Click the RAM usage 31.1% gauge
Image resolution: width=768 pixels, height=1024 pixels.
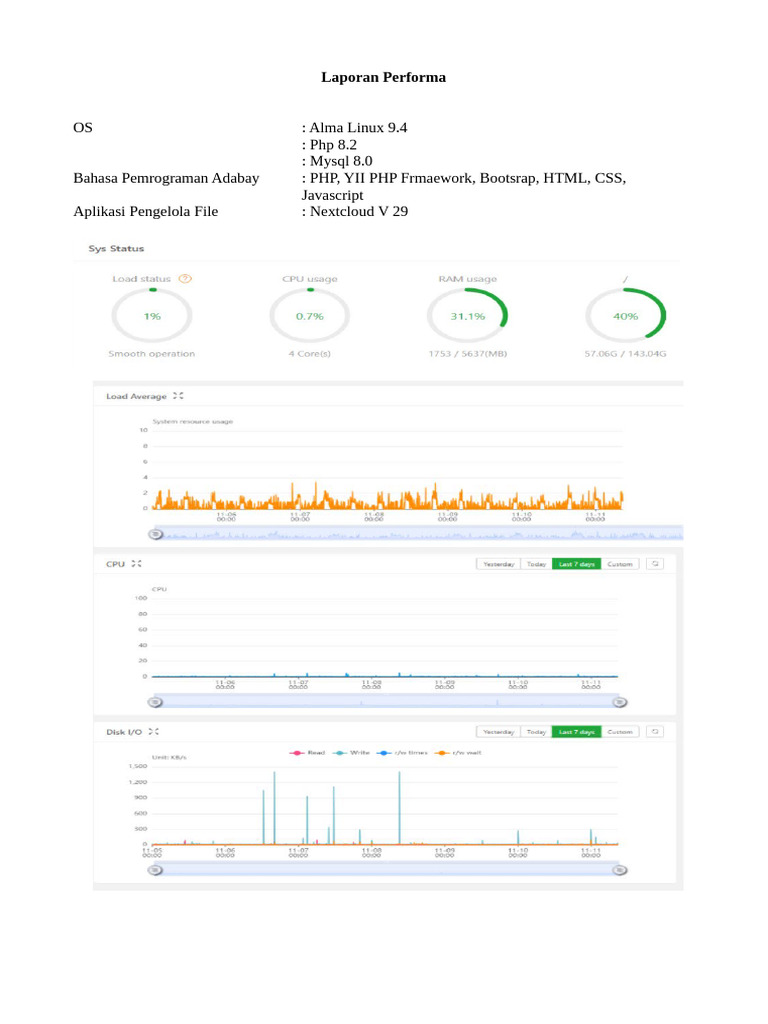coord(467,316)
